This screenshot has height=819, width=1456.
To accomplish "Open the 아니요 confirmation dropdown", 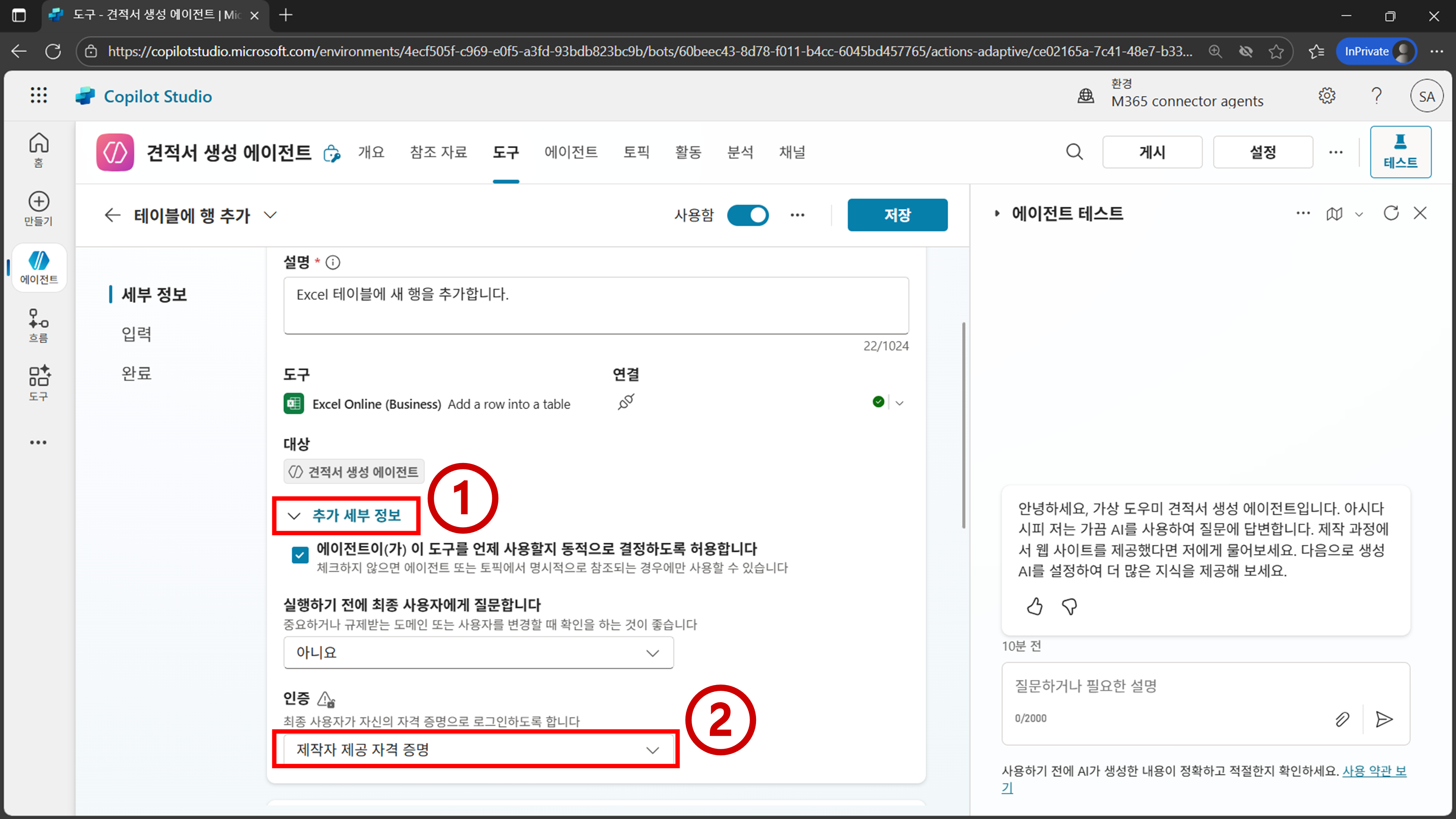I will (x=478, y=653).
